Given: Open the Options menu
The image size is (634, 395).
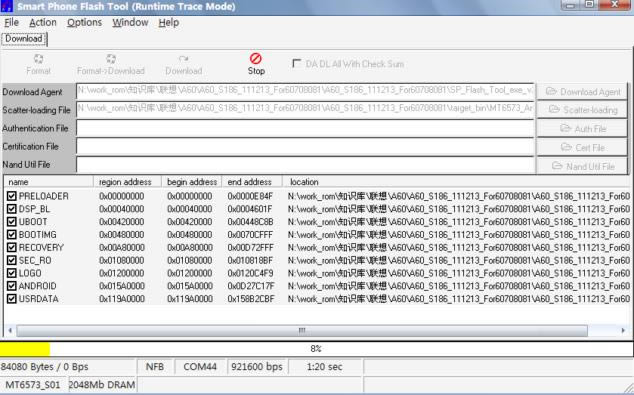Looking at the screenshot, I should pyautogui.click(x=84, y=23).
